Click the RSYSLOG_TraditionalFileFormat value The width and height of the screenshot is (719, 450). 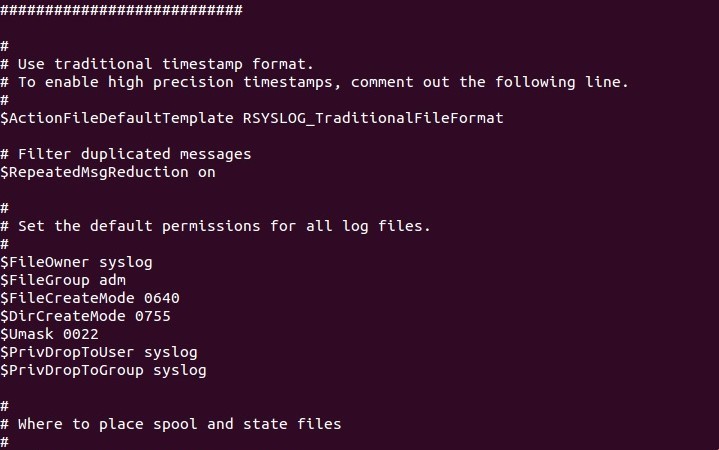tap(373, 118)
